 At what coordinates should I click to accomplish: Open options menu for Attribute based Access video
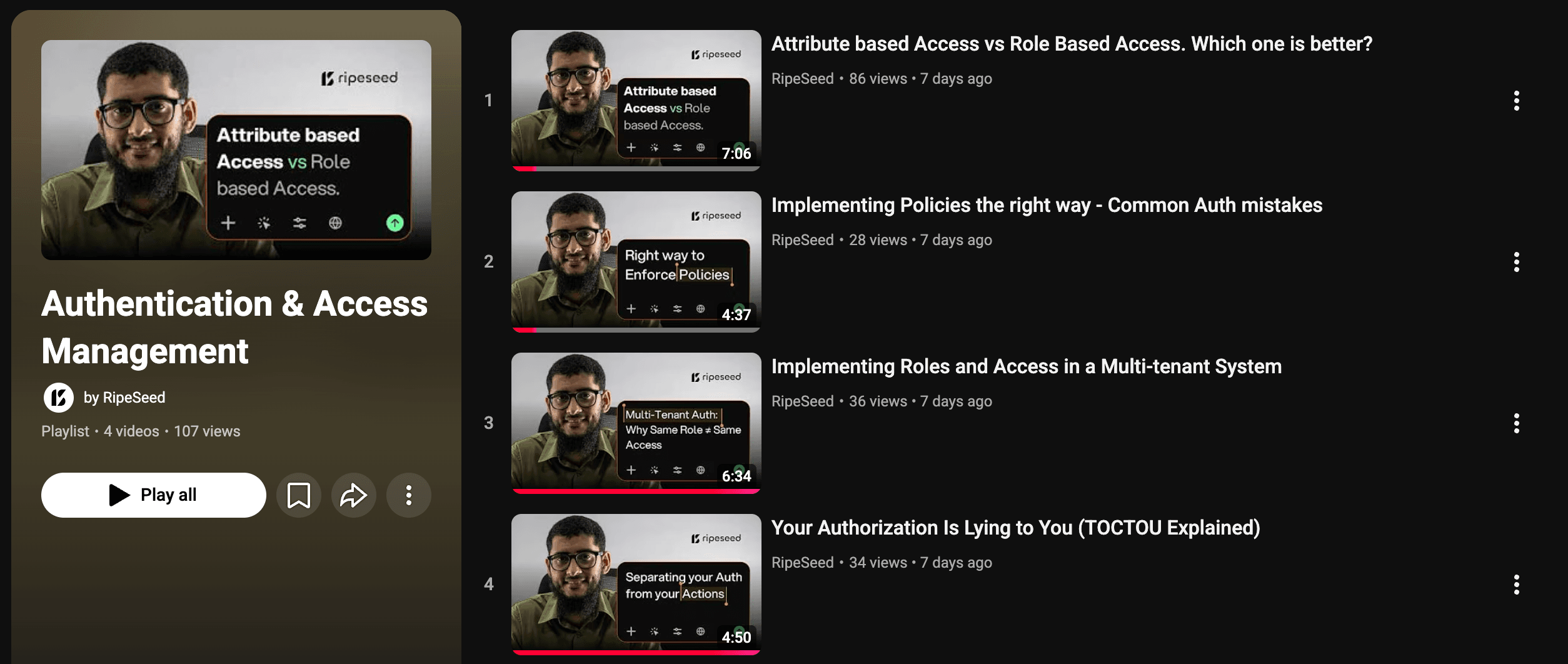(1516, 101)
